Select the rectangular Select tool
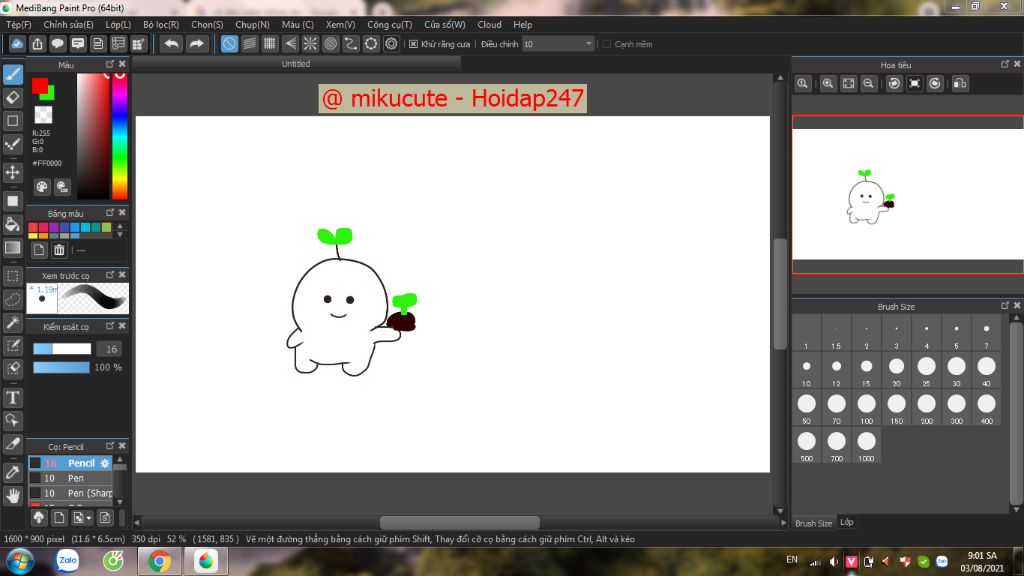 coord(13,276)
